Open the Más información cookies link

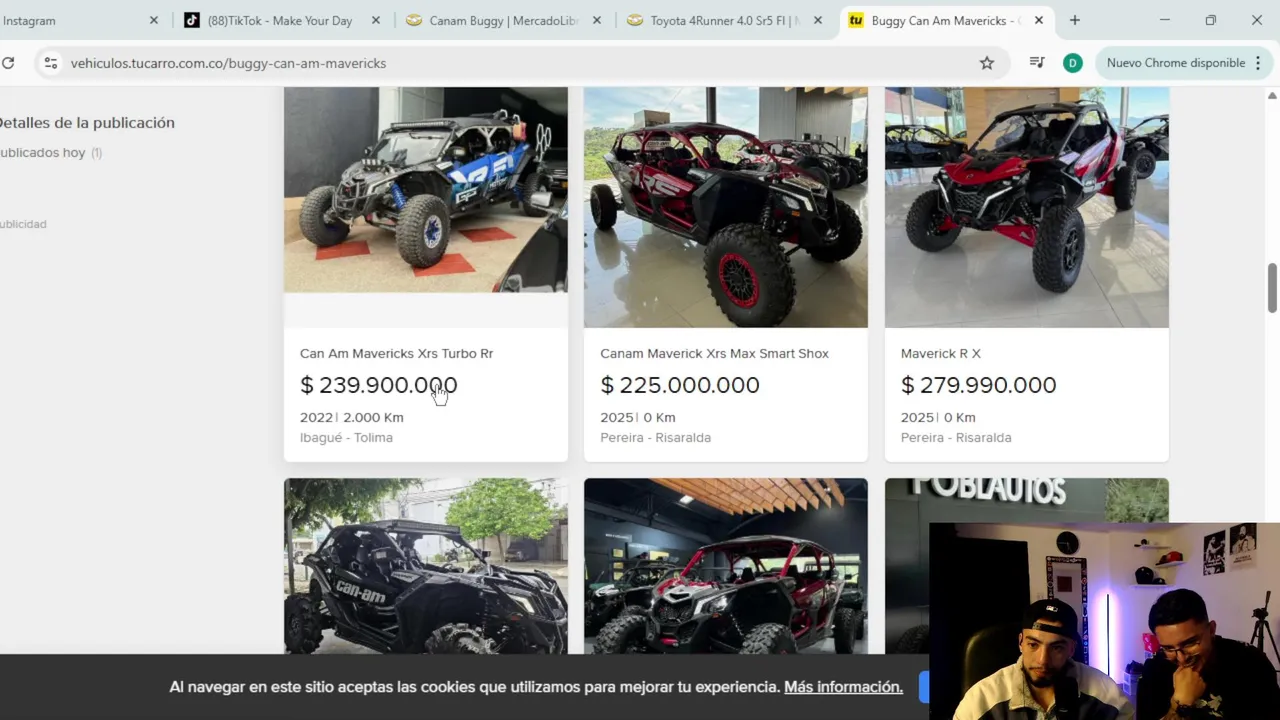point(843,687)
